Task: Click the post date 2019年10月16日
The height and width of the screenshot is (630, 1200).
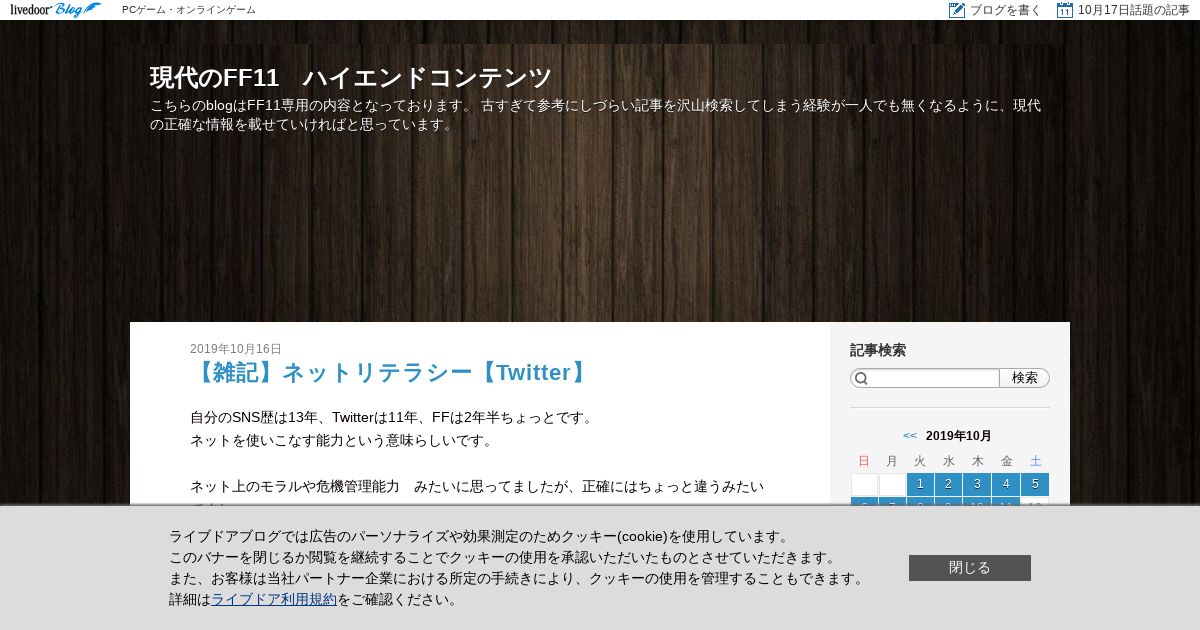Action: [x=236, y=349]
